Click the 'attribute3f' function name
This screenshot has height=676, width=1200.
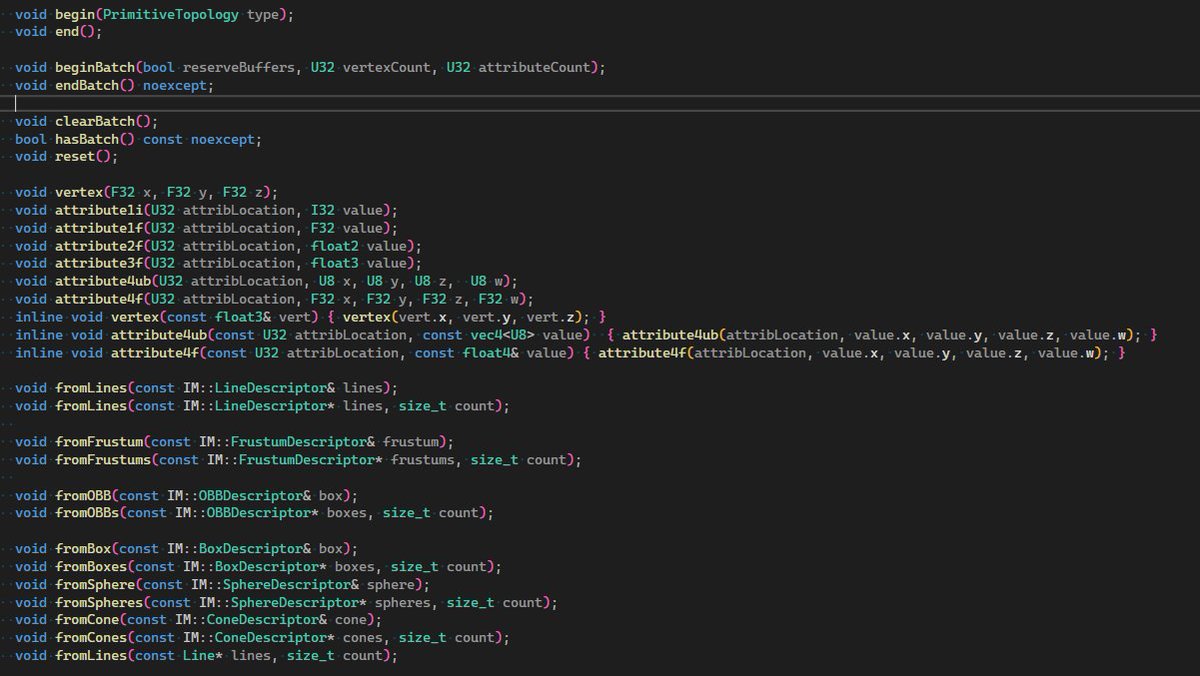point(99,263)
